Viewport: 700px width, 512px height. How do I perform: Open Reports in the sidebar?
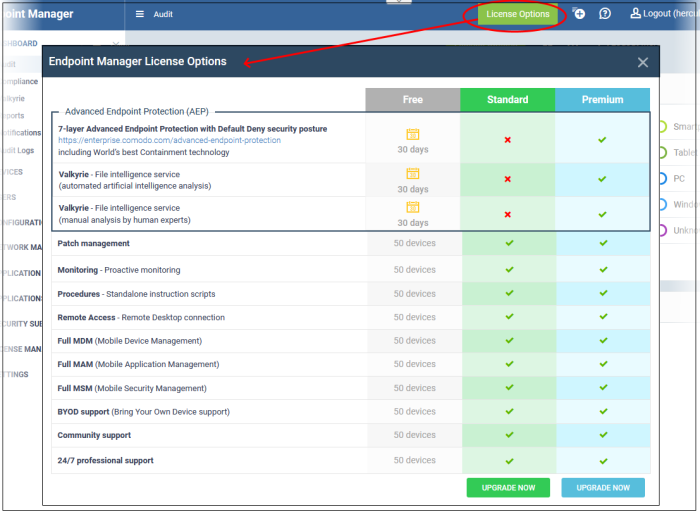click(x=13, y=116)
